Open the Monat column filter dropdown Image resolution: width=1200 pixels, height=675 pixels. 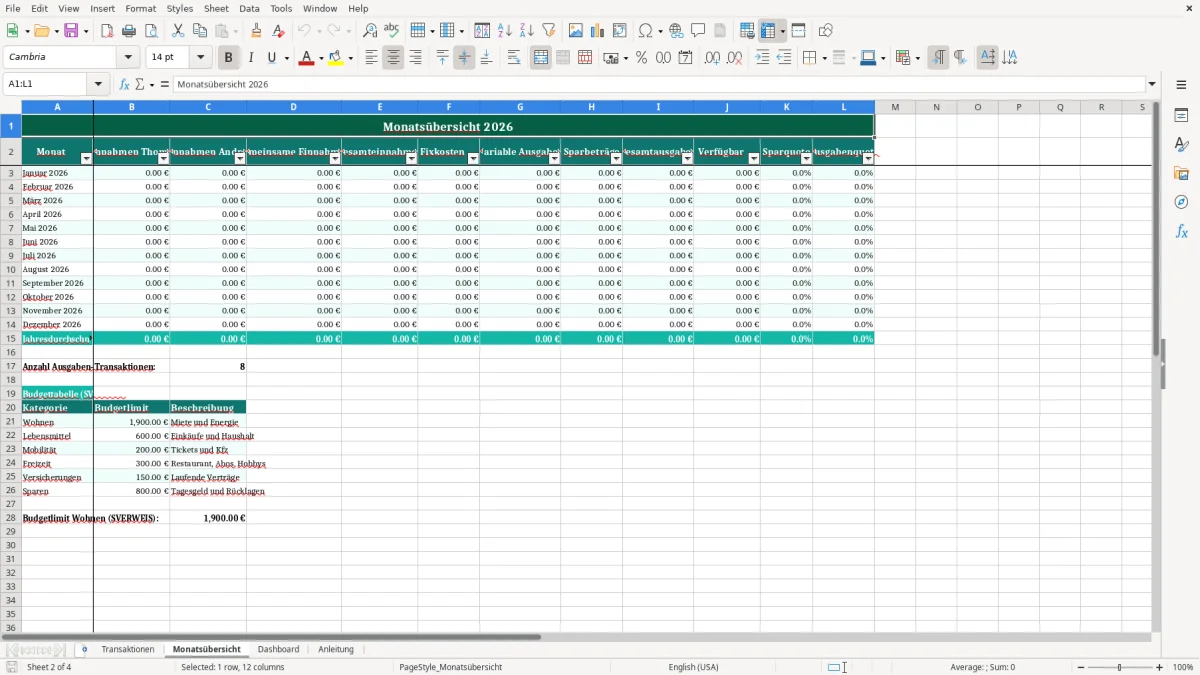point(86,159)
